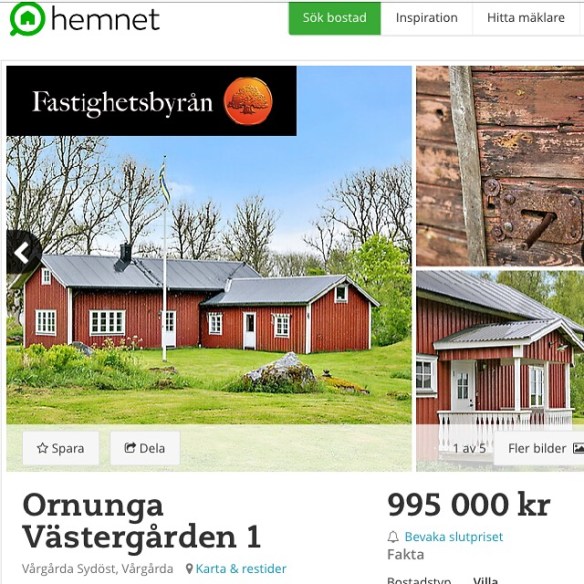This screenshot has height=584, width=584.
Task: Click the Fastighetsbyrån orange tree logo
Action: click(248, 101)
